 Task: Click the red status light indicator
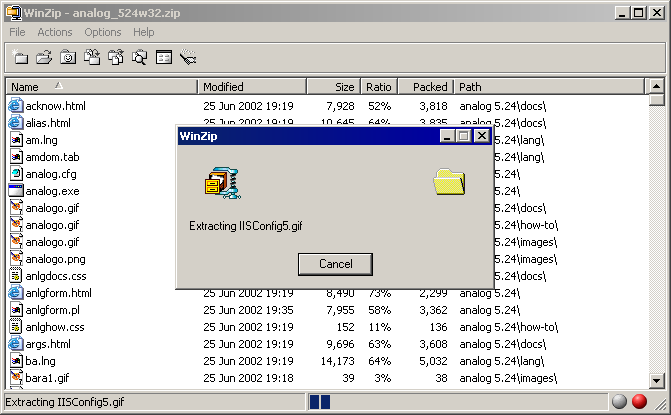pyautogui.click(x=640, y=402)
